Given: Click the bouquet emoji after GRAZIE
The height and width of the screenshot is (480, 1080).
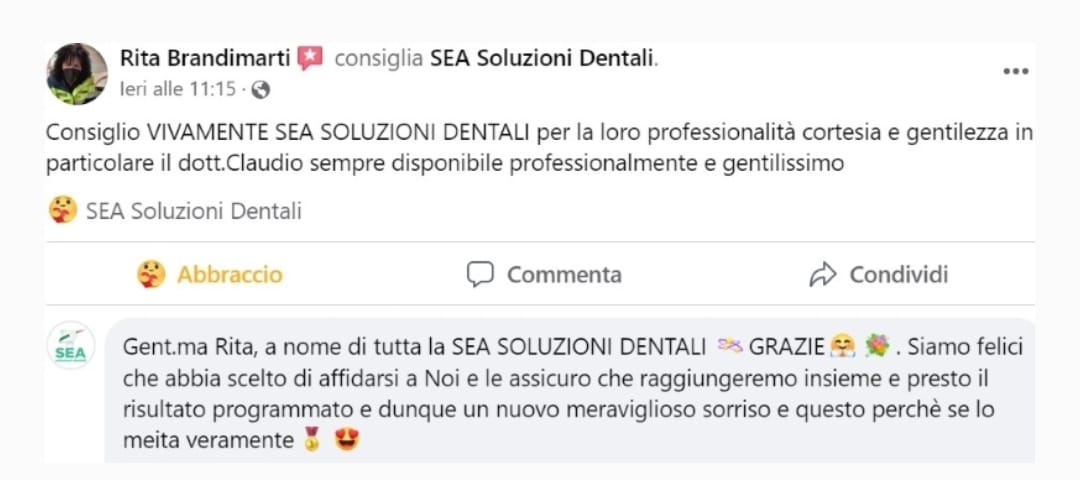Looking at the screenshot, I should point(877,346).
